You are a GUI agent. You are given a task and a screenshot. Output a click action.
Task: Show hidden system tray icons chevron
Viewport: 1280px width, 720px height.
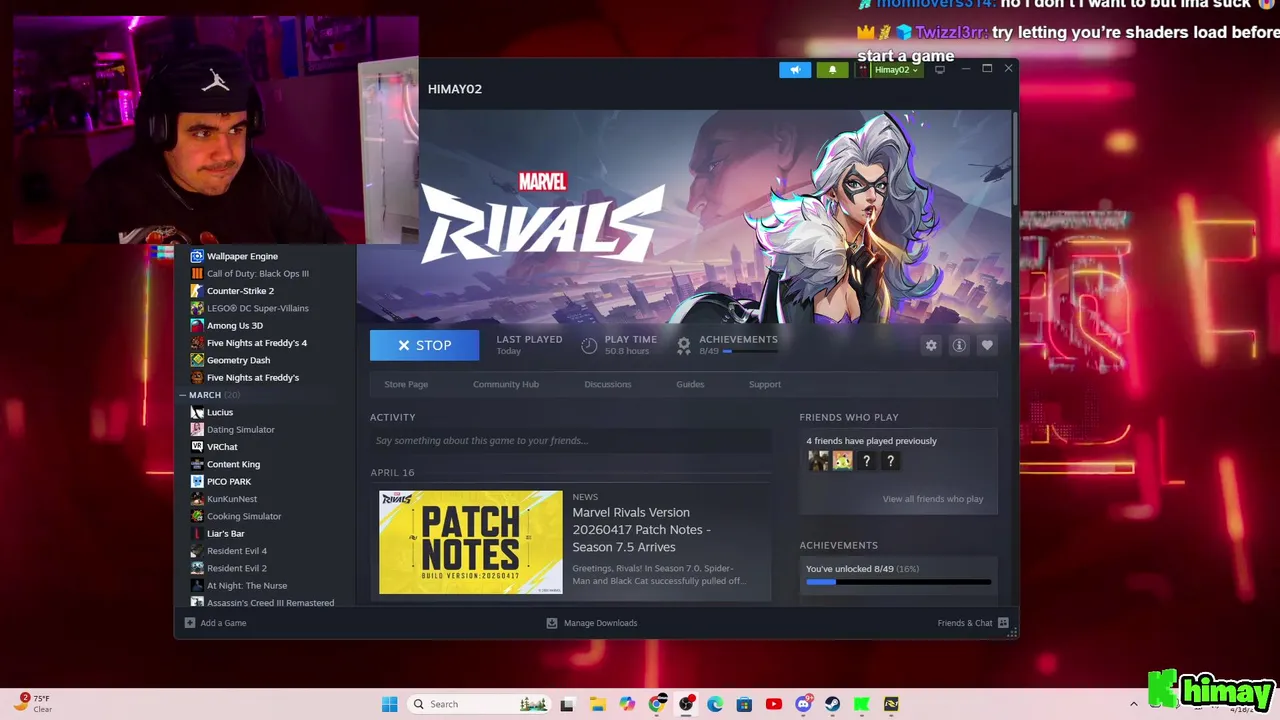click(1133, 704)
